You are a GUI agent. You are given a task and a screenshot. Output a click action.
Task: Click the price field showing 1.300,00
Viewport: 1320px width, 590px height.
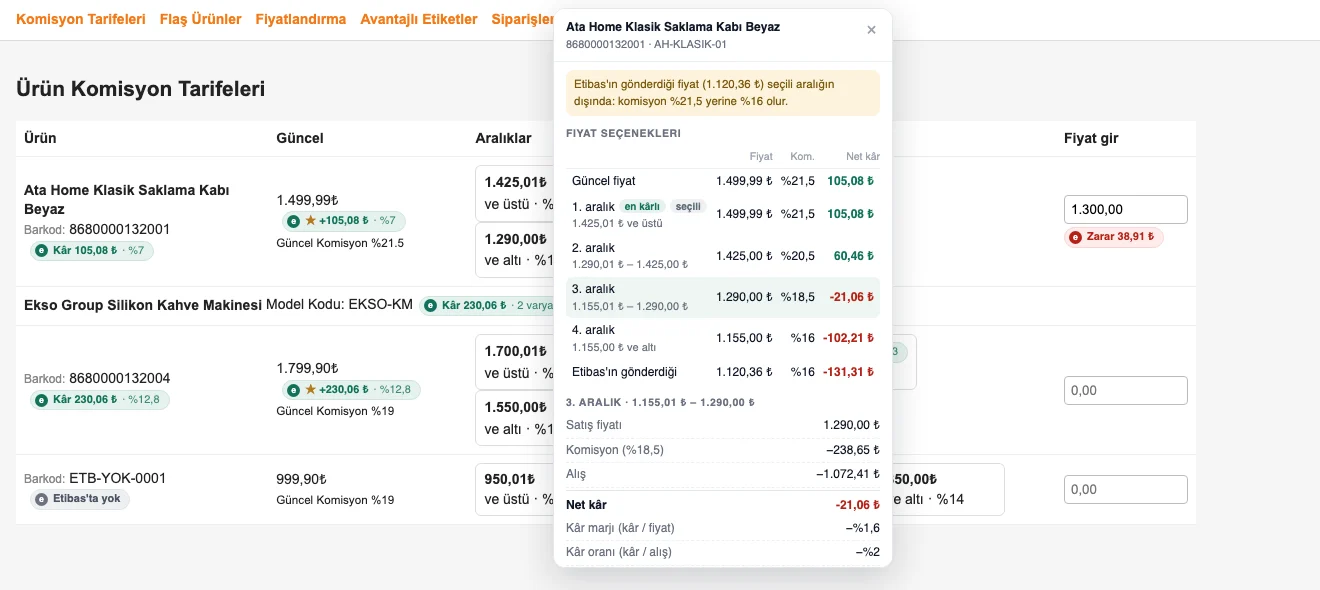tap(1126, 210)
